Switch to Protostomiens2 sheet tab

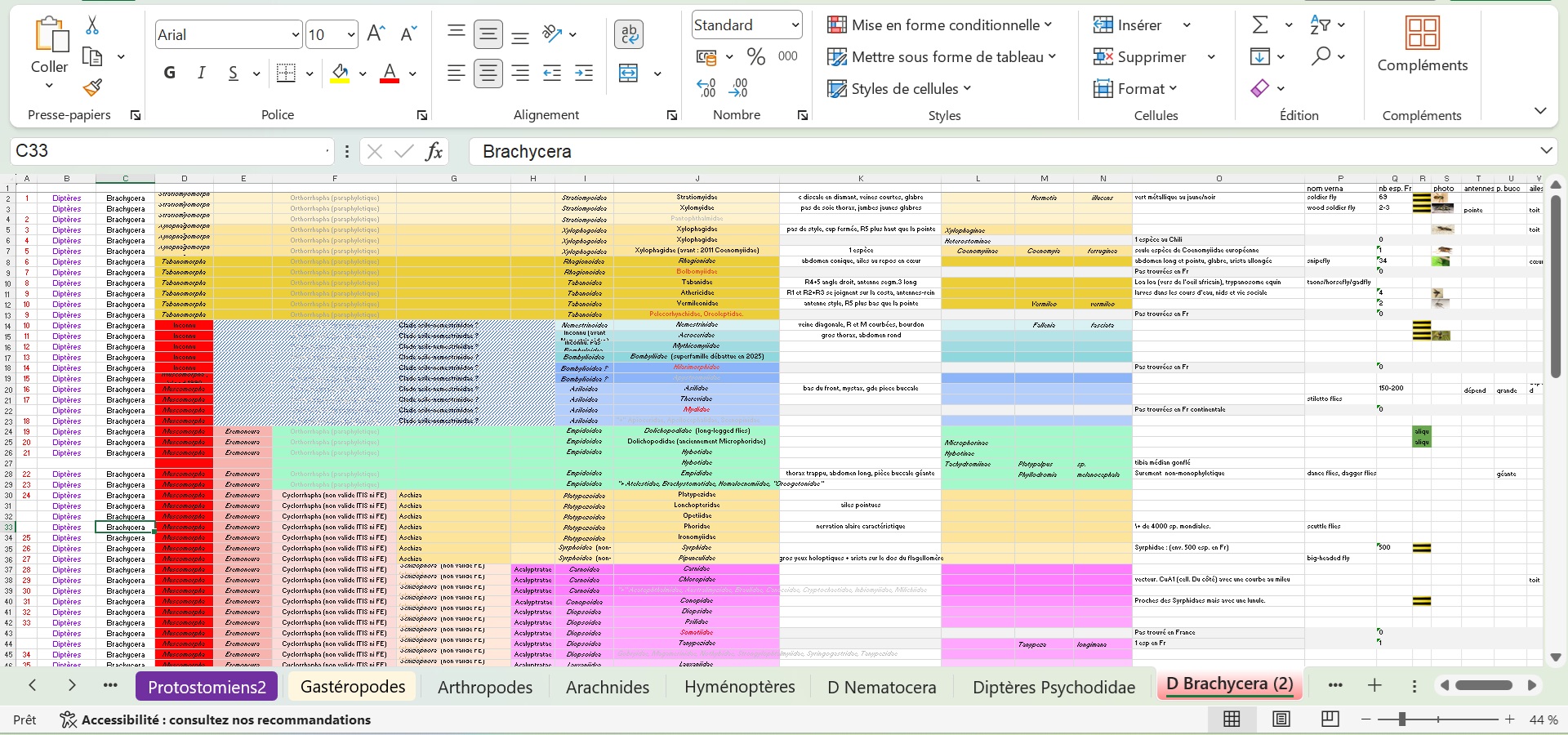[207, 687]
